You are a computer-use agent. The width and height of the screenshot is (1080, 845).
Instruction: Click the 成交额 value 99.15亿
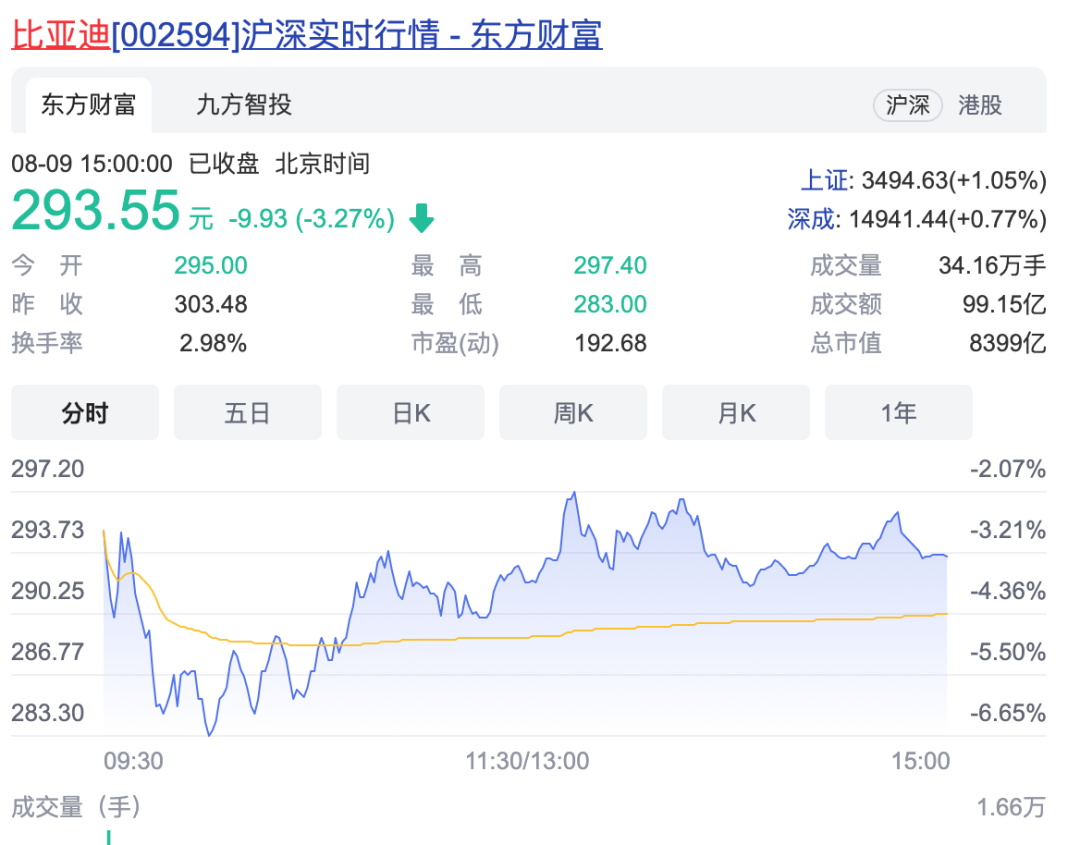[x=1004, y=304]
